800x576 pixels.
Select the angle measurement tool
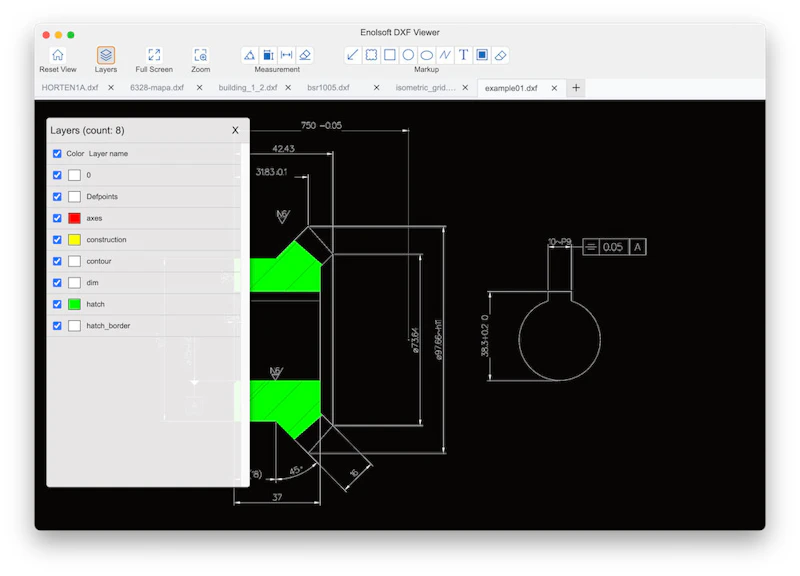point(250,55)
